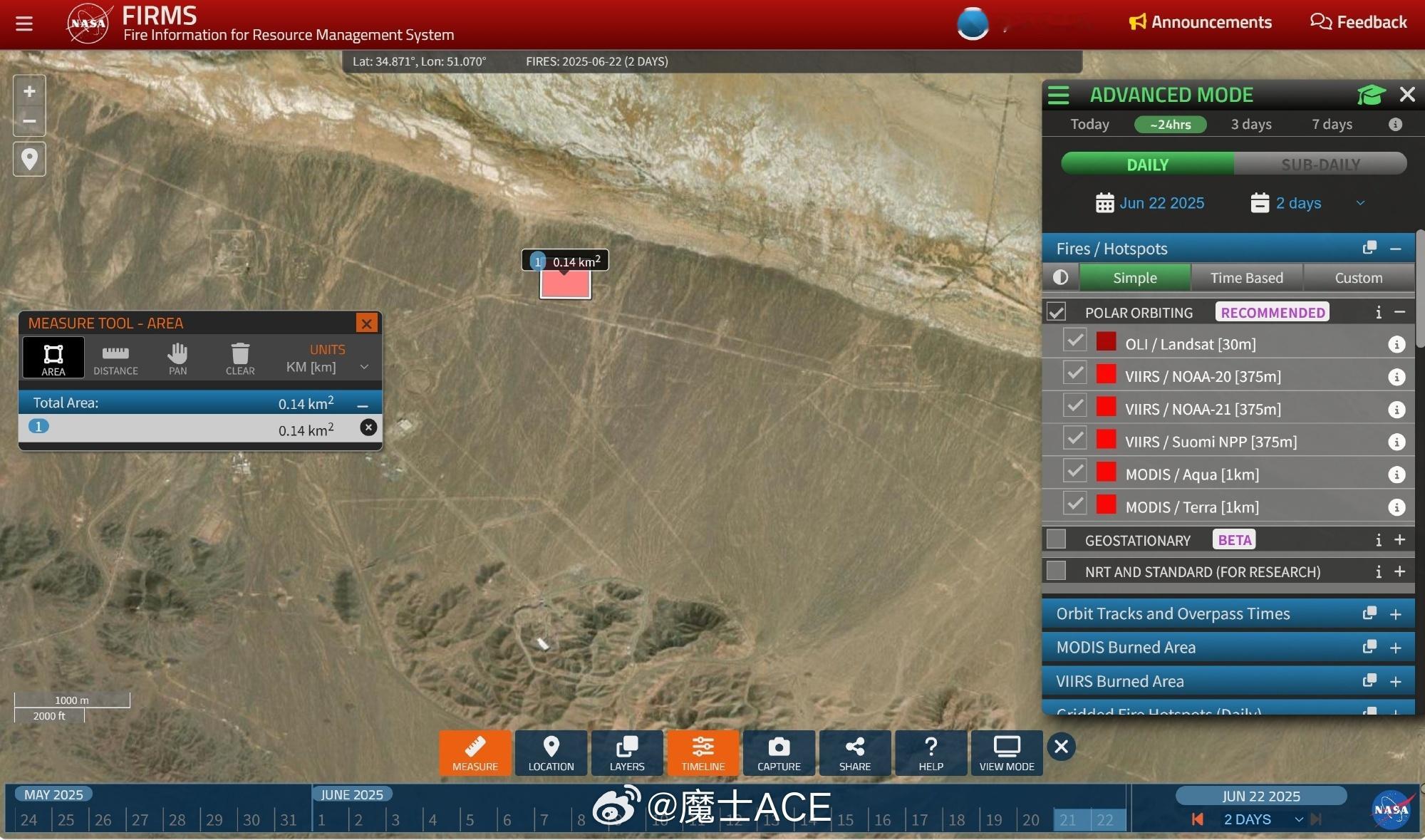
Task: Open the Location toolbar button
Action: [x=551, y=752]
